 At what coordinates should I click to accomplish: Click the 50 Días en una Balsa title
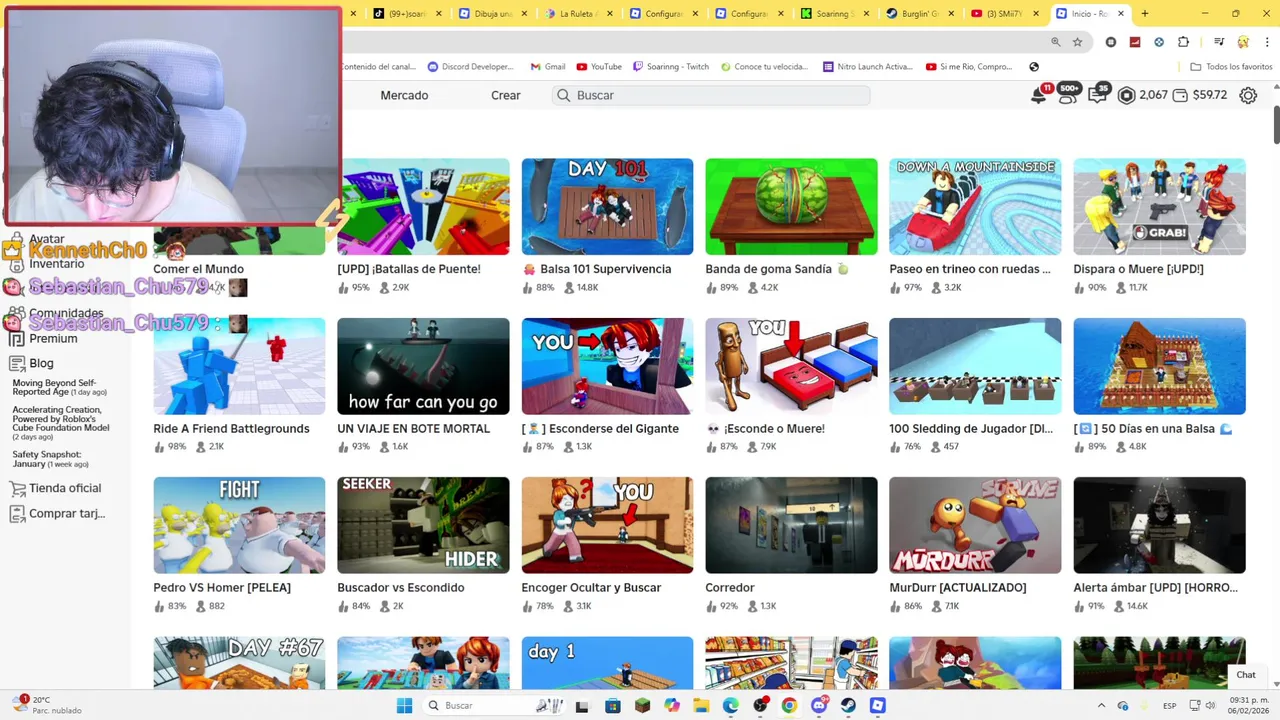pyautogui.click(x=1153, y=429)
